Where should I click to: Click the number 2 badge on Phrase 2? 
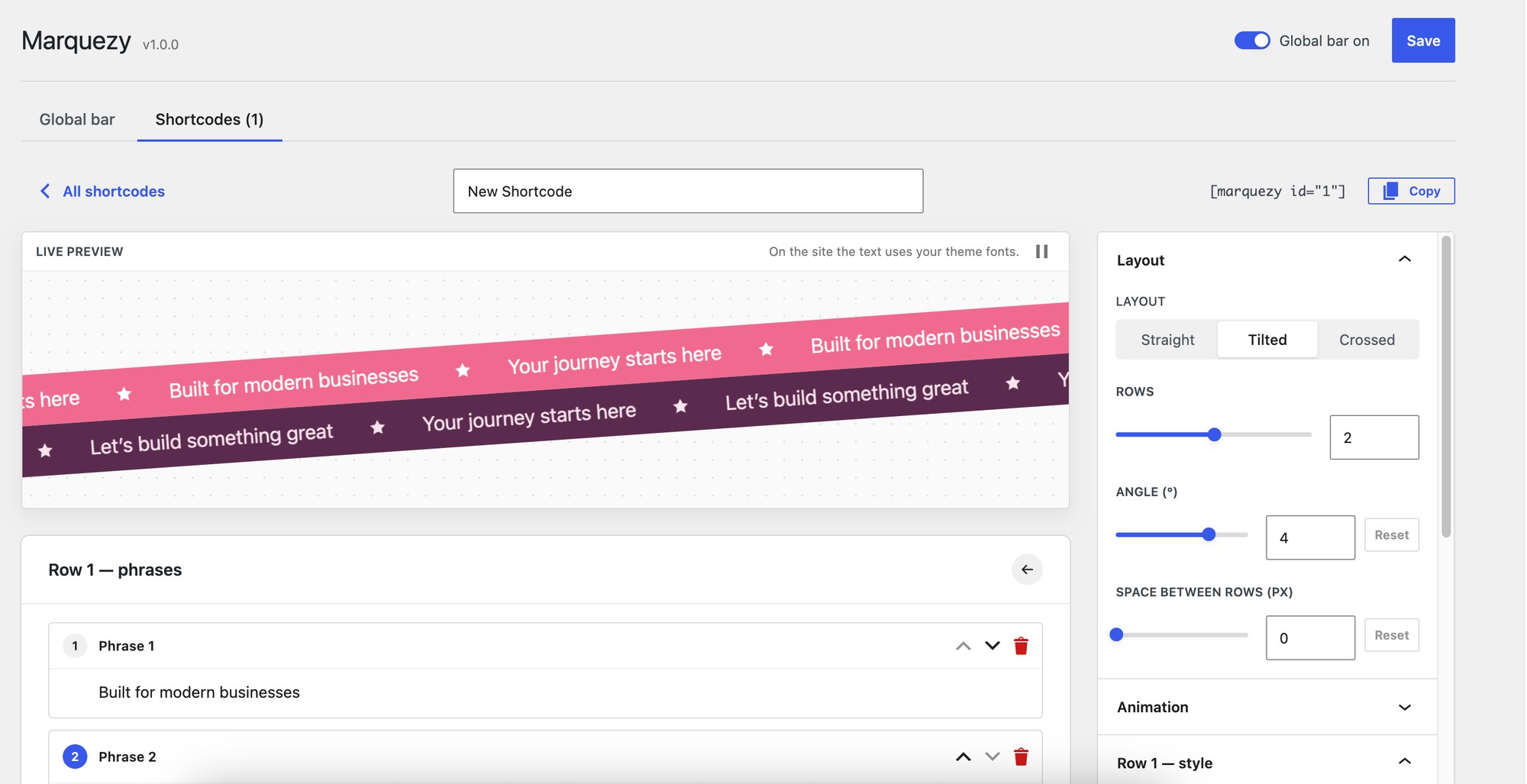coord(75,757)
